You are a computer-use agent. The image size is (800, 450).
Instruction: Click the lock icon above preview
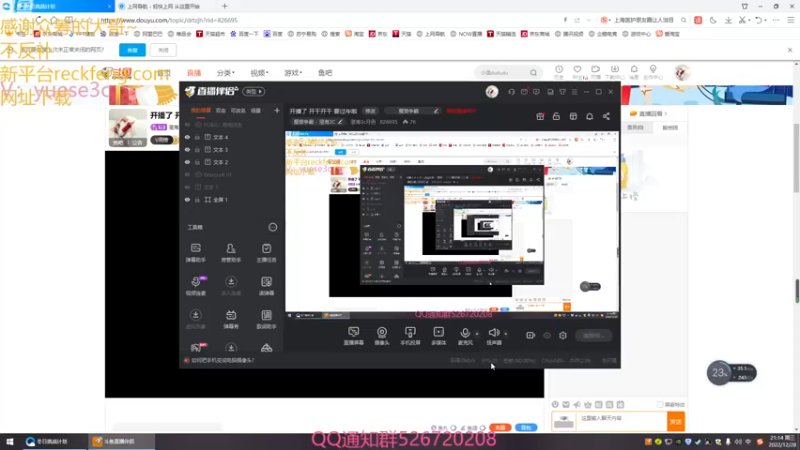[x=556, y=116]
